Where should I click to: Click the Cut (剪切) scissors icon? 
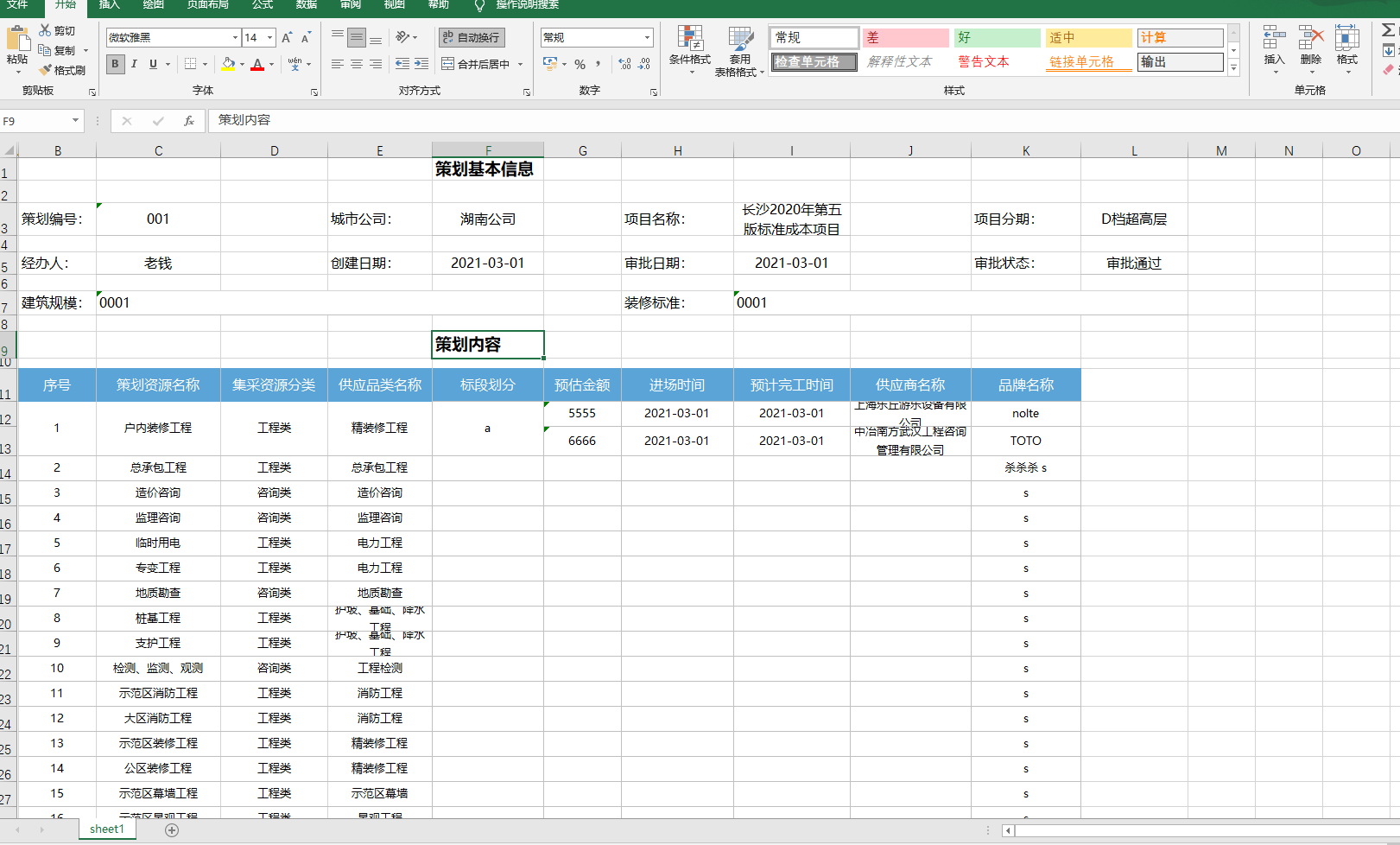45,30
